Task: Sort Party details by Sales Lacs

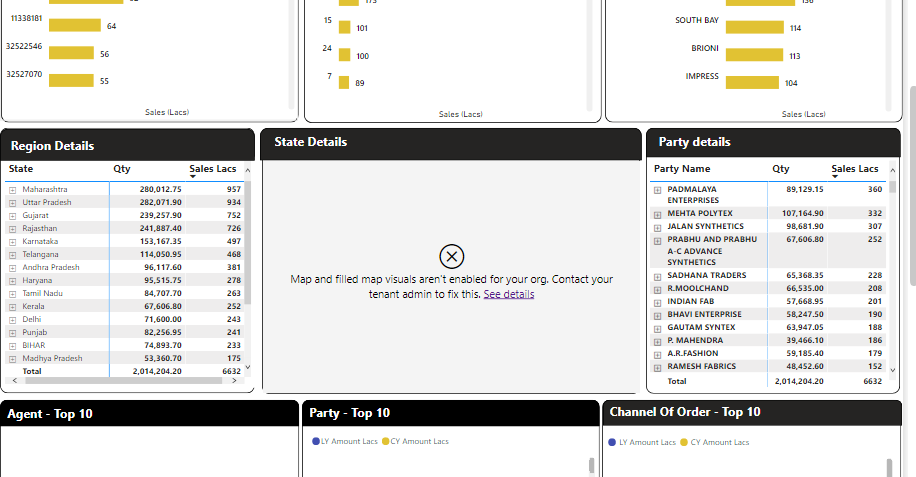Action: 855,169
